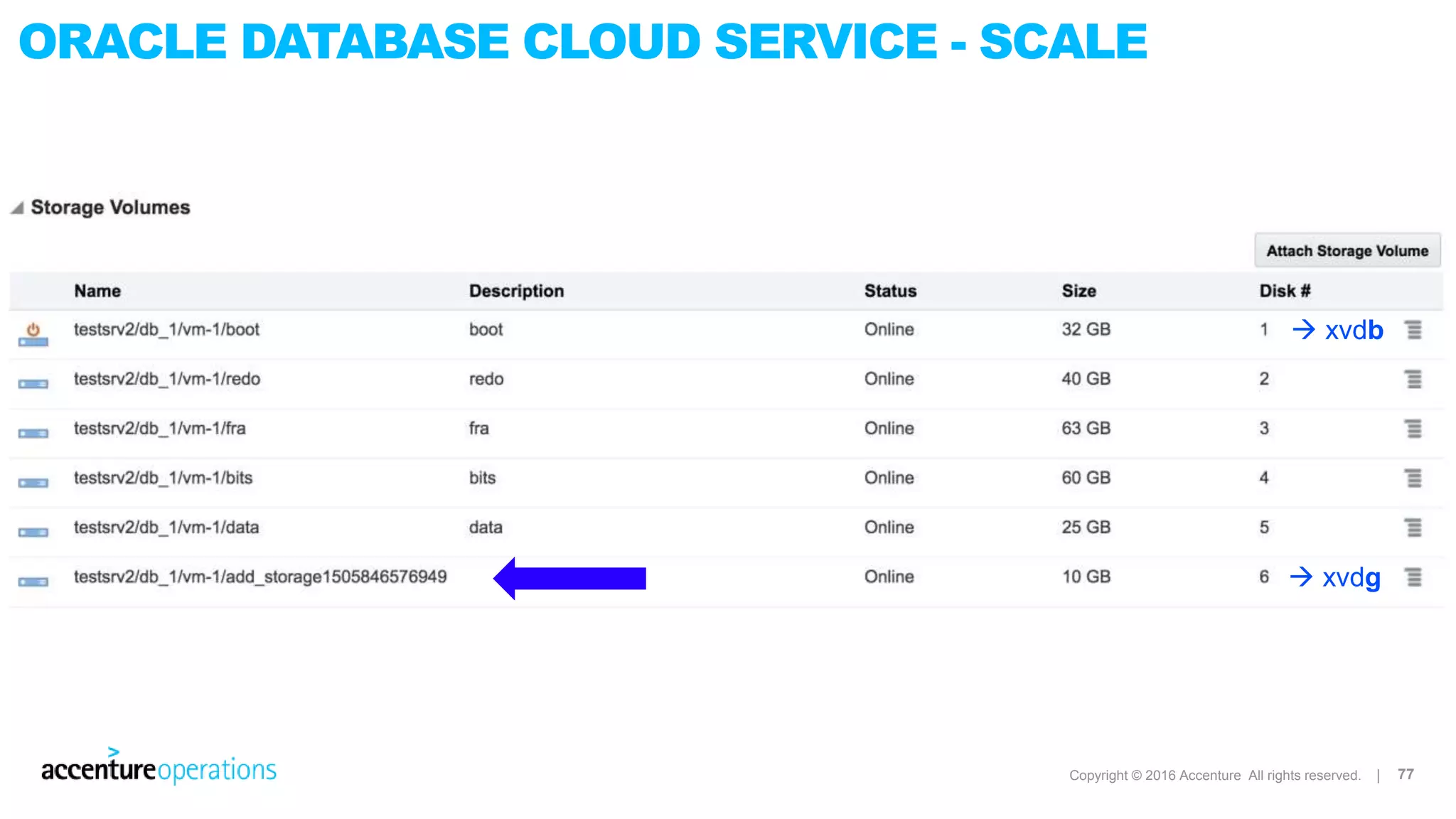This screenshot has width=1456, height=819.
Task: Click the 63 GB size value
Action: click(1086, 429)
